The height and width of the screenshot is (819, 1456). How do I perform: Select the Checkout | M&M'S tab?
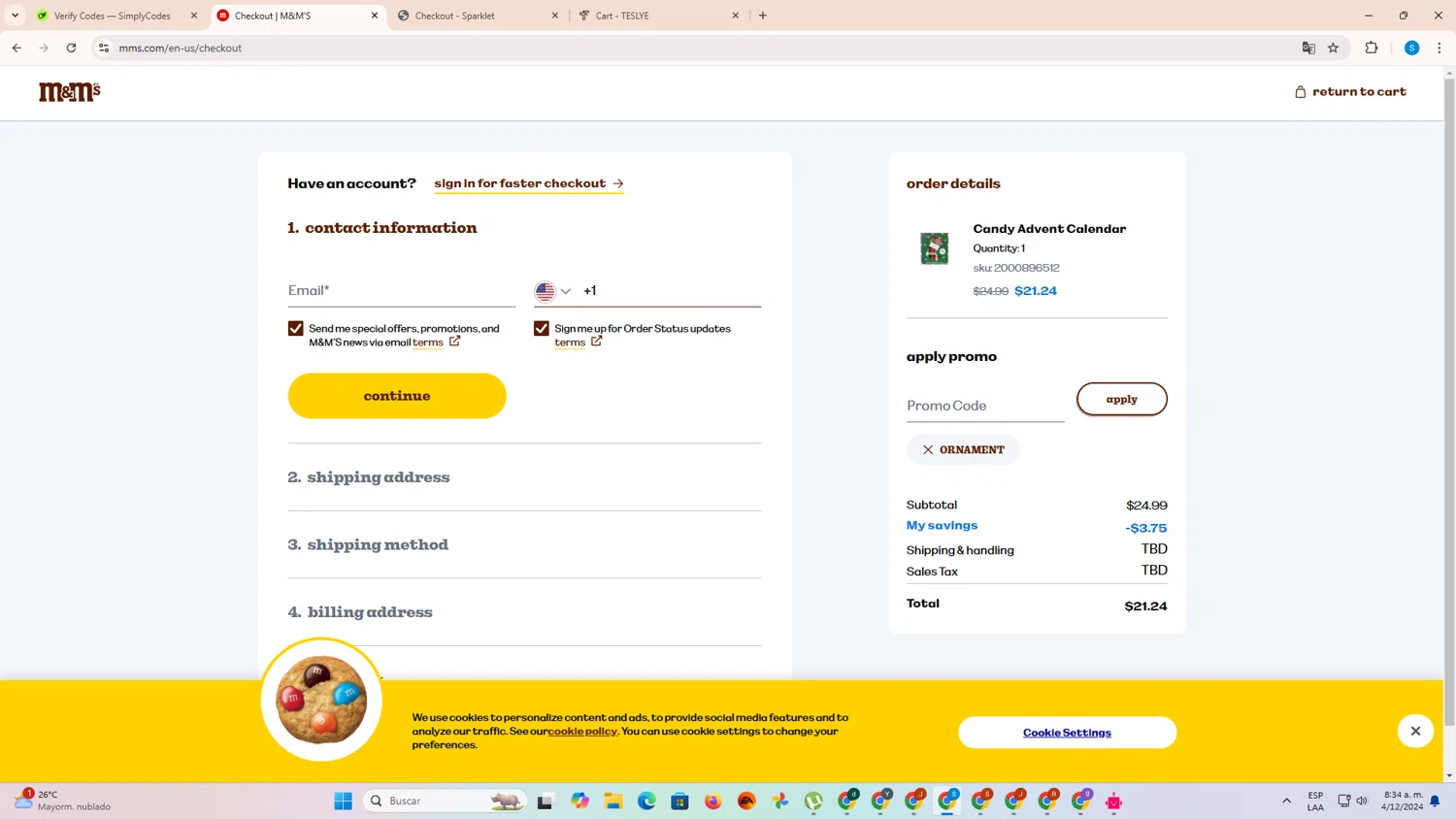298,16
